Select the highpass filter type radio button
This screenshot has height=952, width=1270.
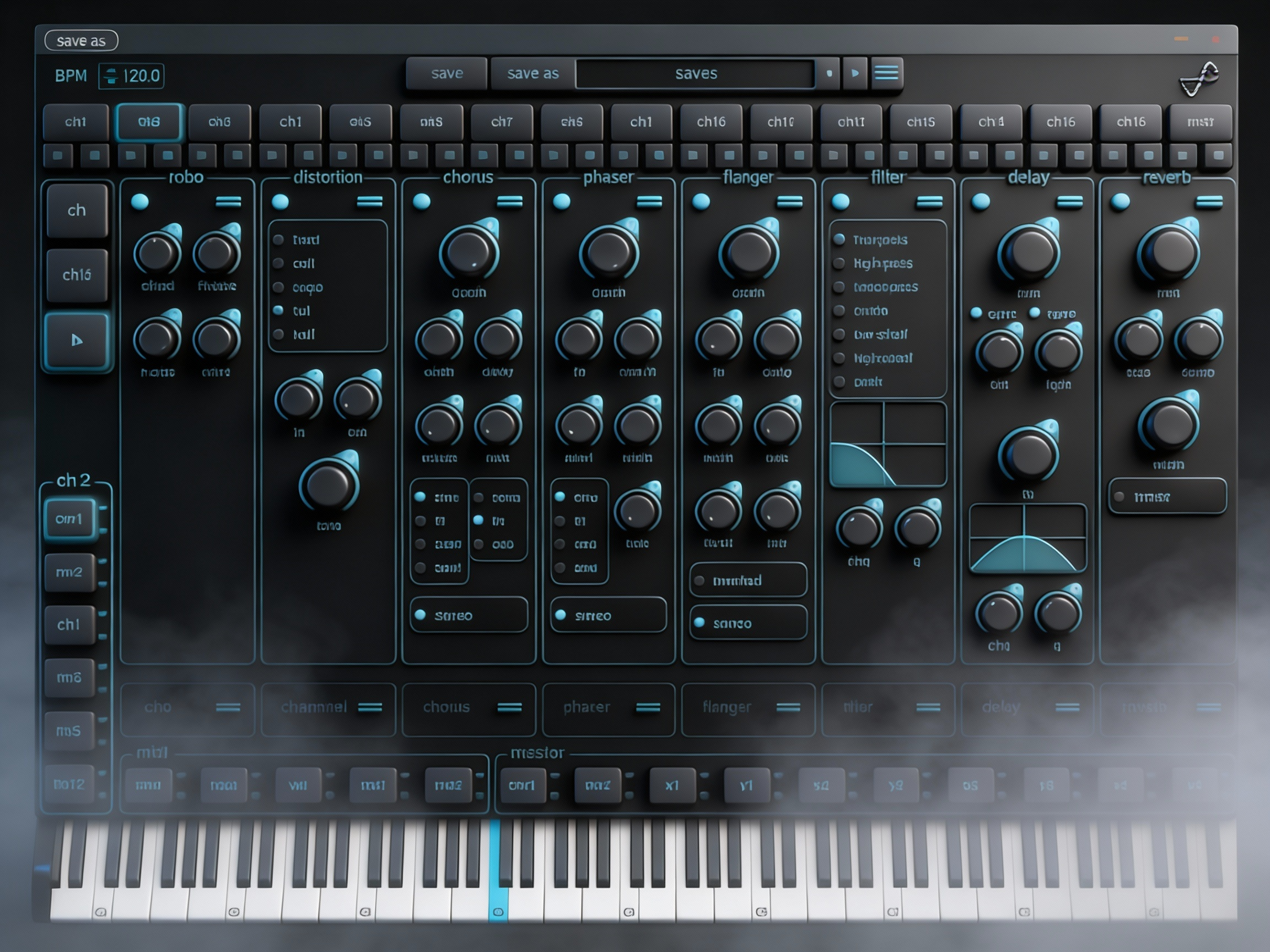coord(839,263)
